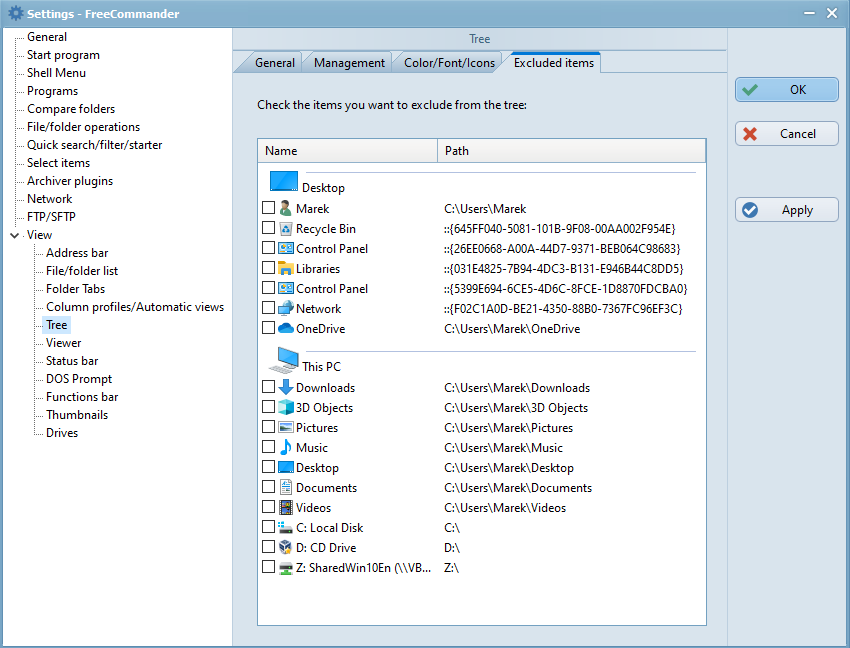The width and height of the screenshot is (850, 648).
Task: Click the Music note icon
Action: point(286,447)
